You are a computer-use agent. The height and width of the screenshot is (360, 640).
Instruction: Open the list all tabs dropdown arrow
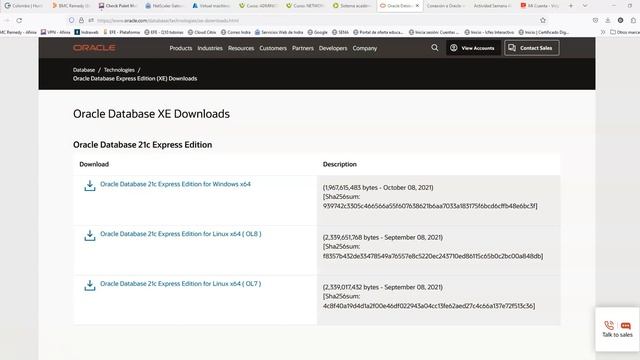click(585, 6)
